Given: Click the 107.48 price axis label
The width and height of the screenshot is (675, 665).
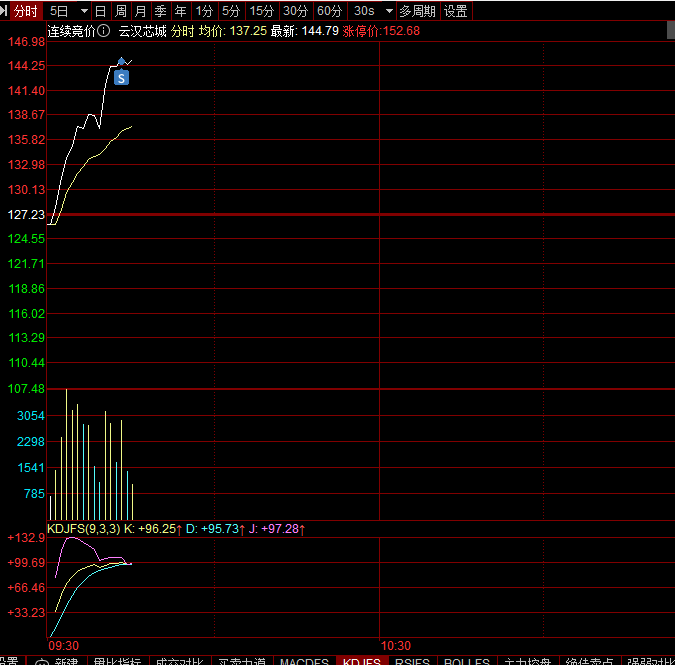Looking at the screenshot, I should 26,389.
